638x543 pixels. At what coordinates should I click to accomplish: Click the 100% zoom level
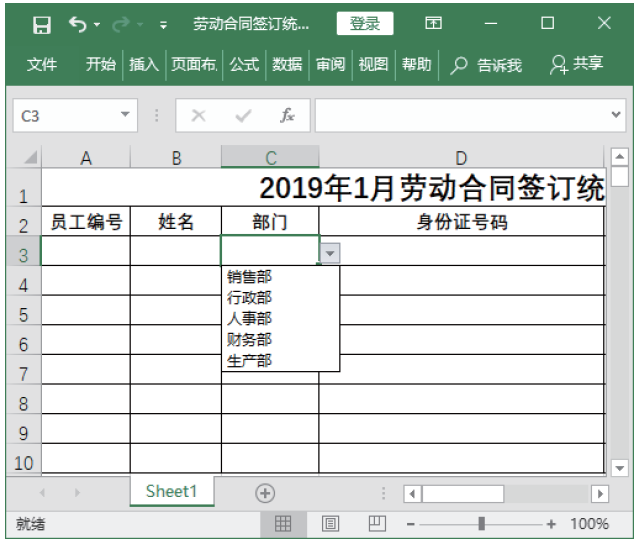(589, 523)
